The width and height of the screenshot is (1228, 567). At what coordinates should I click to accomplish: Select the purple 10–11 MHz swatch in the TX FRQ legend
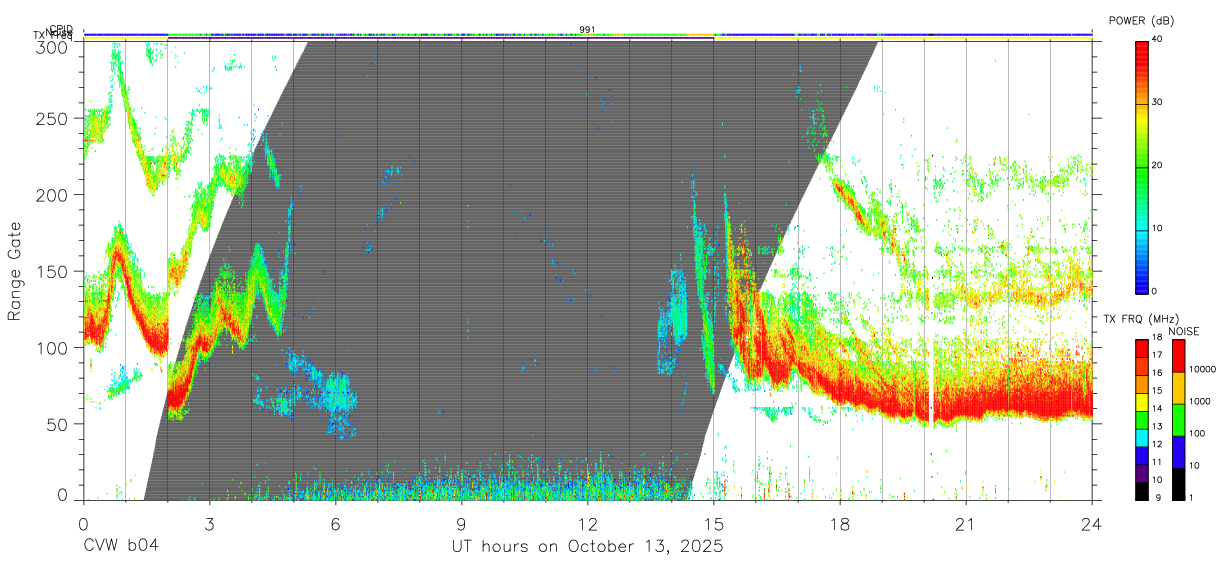tap(1141, 474)
